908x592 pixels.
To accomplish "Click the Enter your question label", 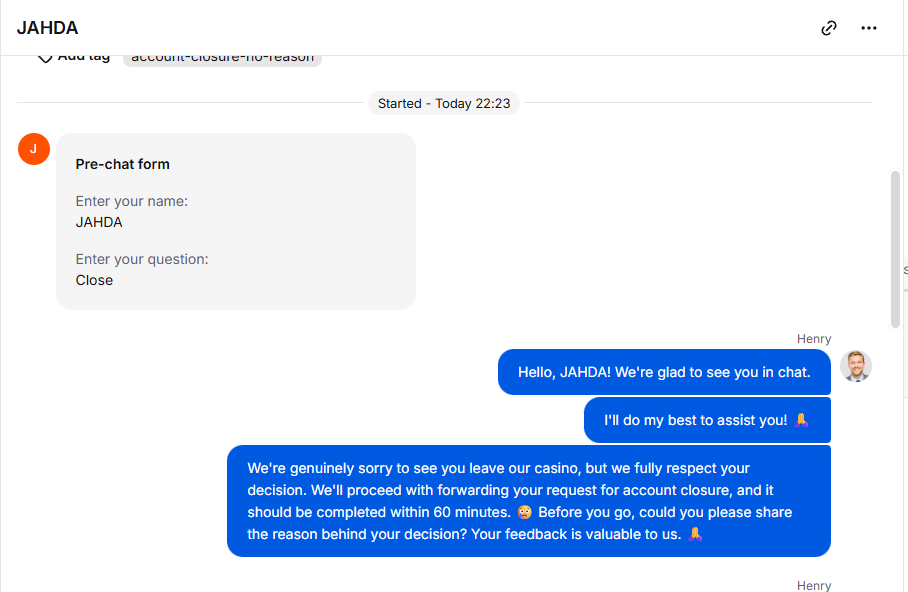I will tap(142, 259).
